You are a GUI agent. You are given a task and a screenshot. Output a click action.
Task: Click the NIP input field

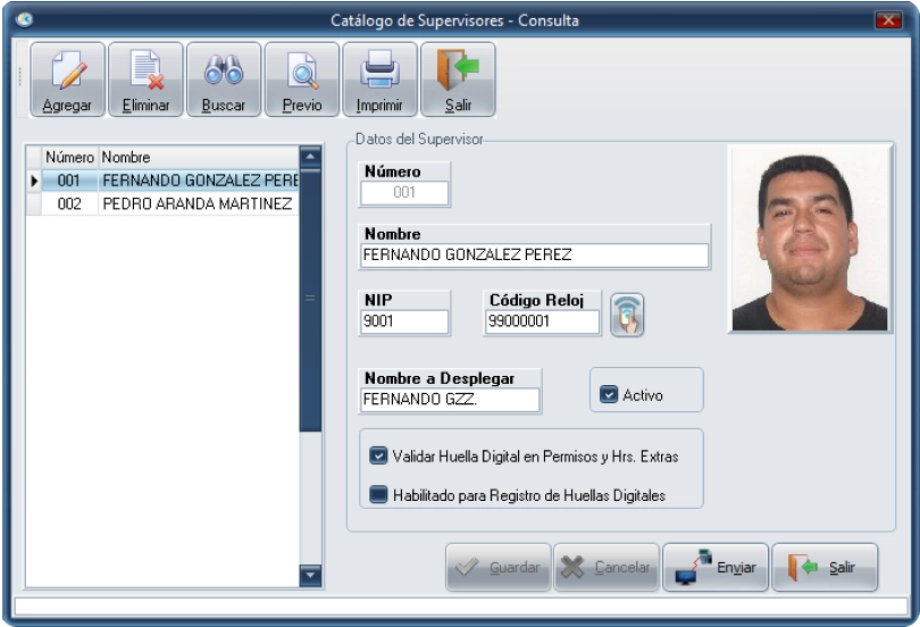coord(404,322)
